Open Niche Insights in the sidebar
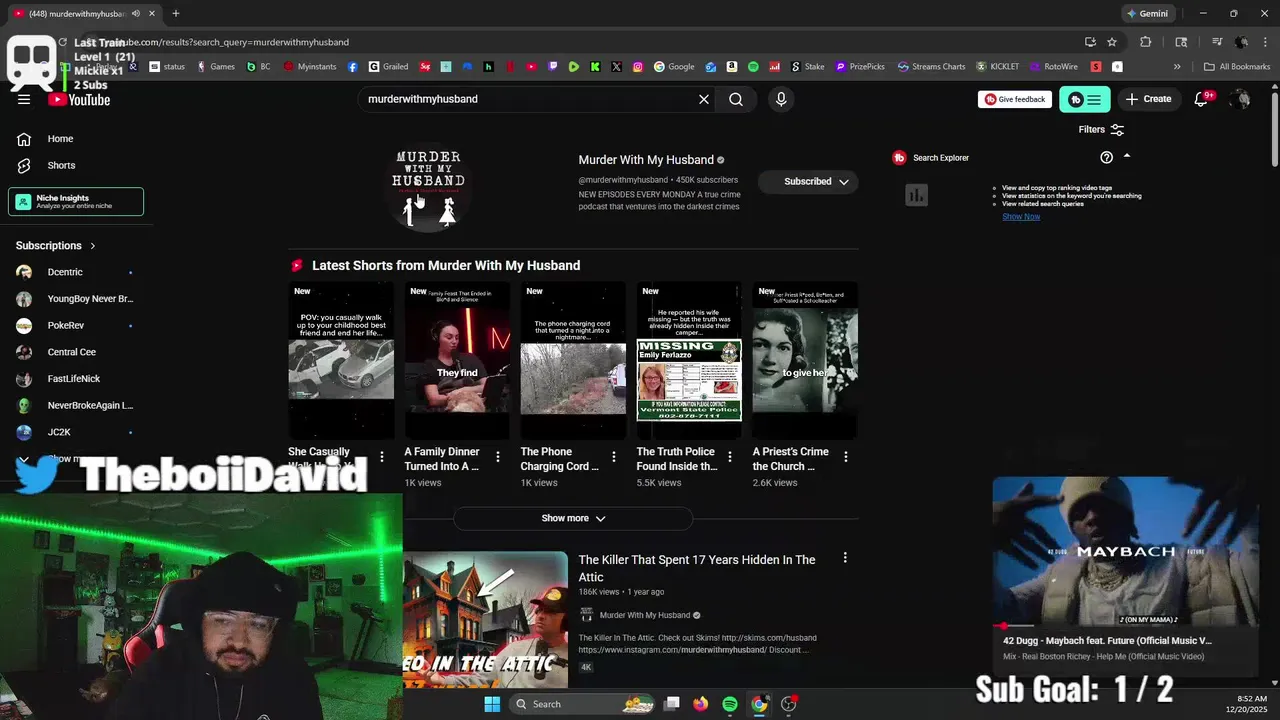Viewport: 1280px width, 720px height. (x=76, y=201)
